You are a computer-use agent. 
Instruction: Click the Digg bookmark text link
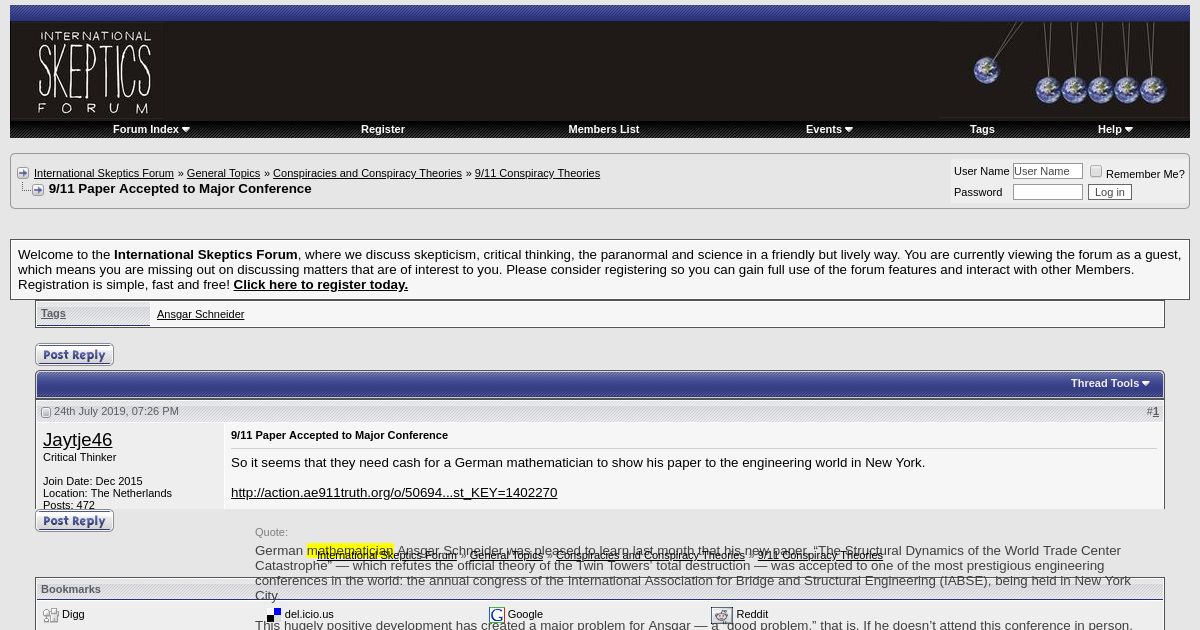click(73, 614)
